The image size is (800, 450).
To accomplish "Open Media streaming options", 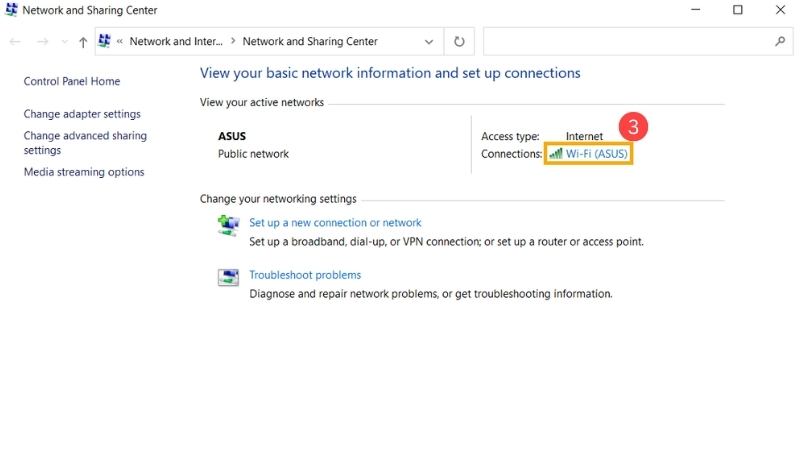I will click(x=84, y=172).
